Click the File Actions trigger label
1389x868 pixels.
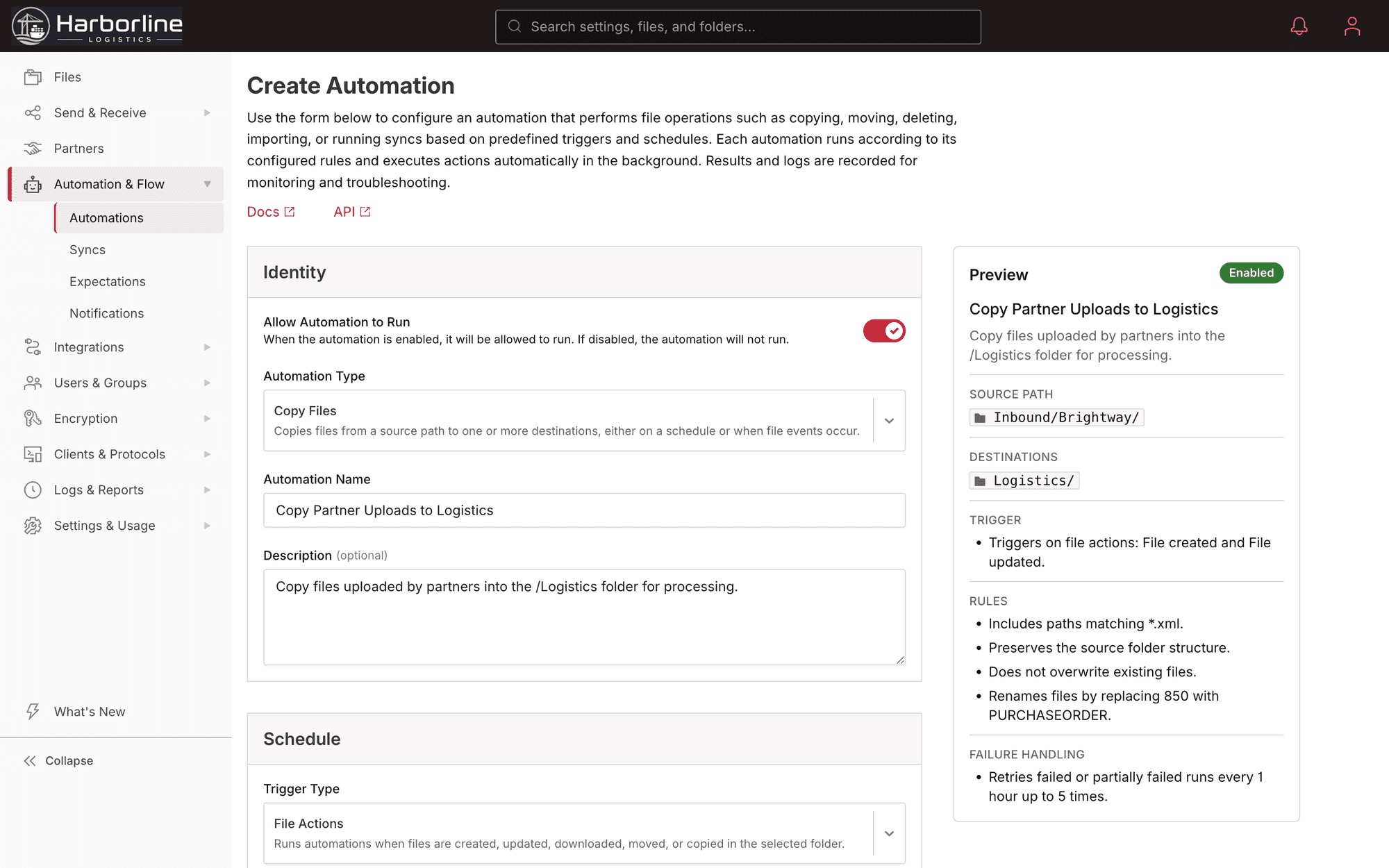(x=308, y=824)
